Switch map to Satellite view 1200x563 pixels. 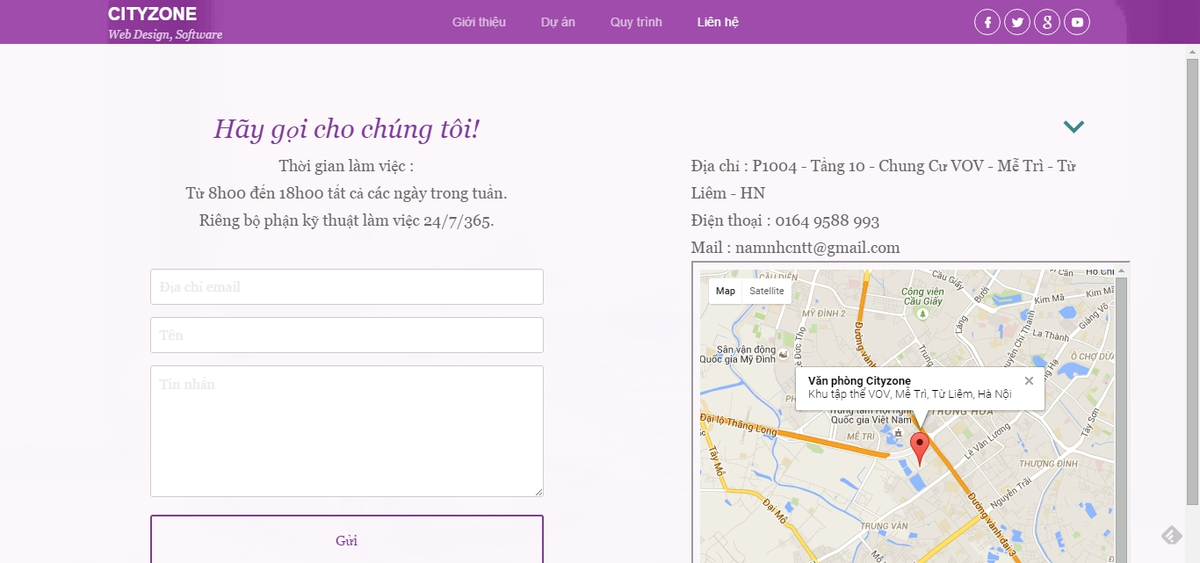click(x=767, y=291)
